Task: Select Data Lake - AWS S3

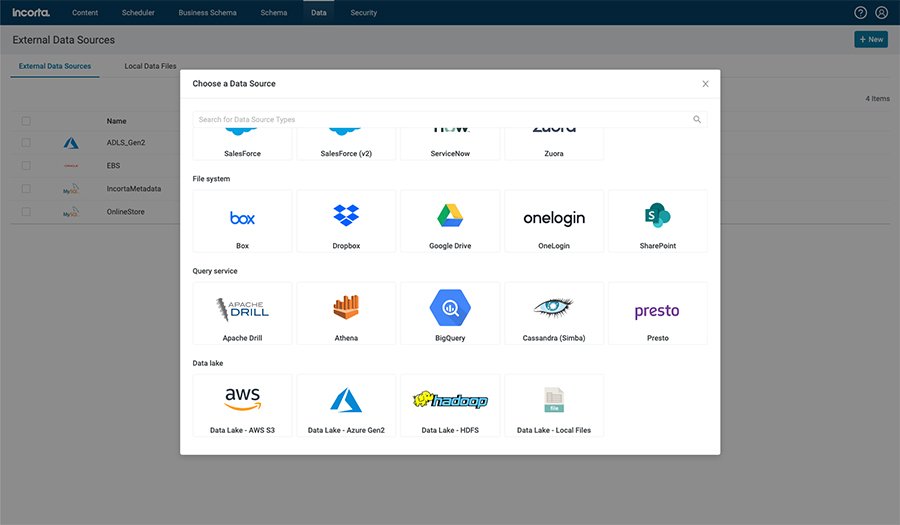Action: [242, 405]
